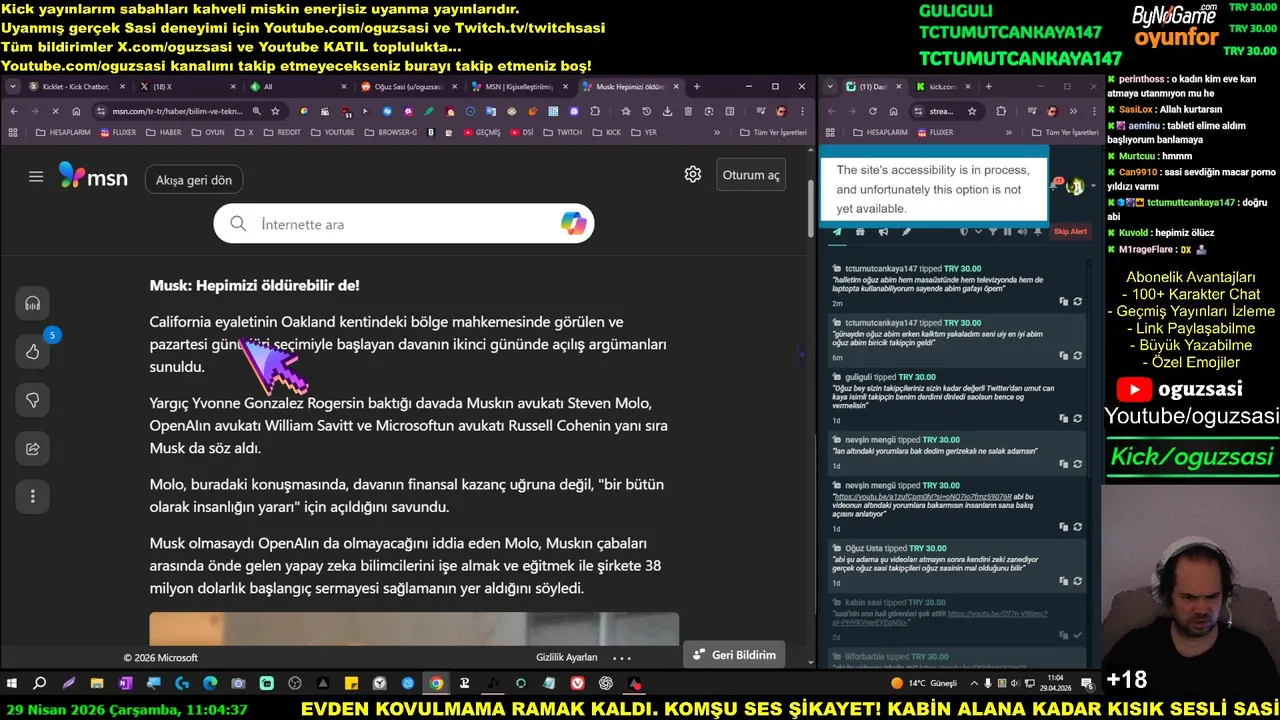Viewport: 1280px width, 720px height.
Task: Click the MSN logo
Action: tap(93, 177)
